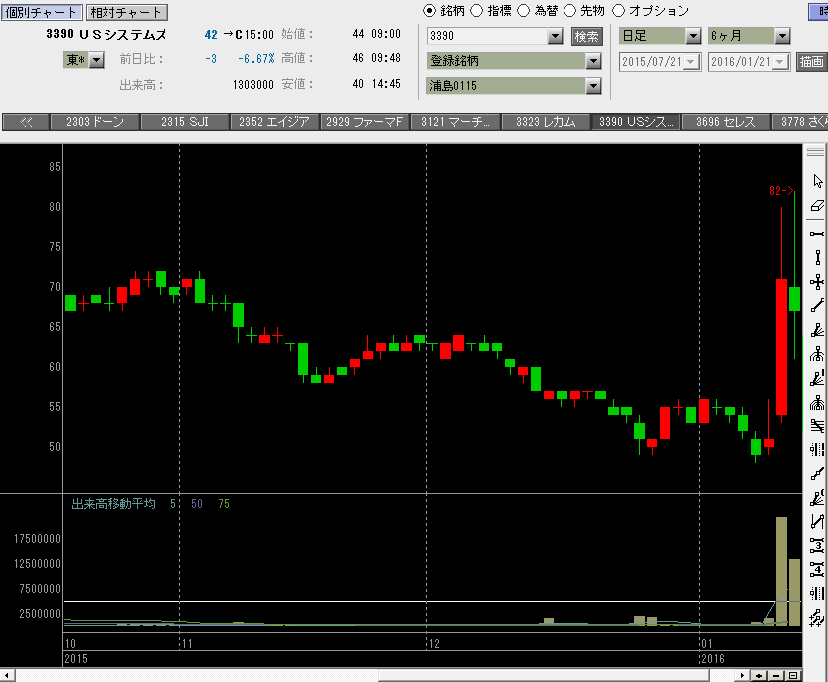Viewport: 828px width, 682px height.
Task: Switch to the 3323 レカム tab
Action: [x=545, y=122]
